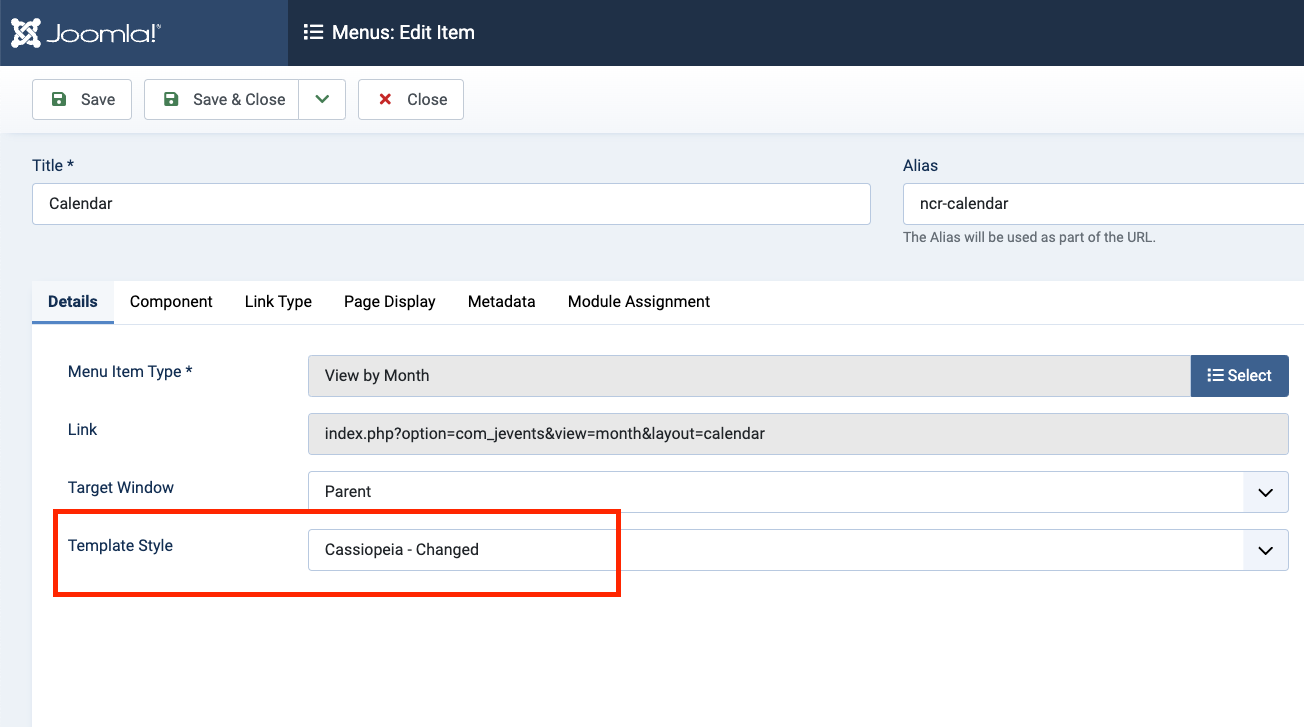The height and width of the screenshot is (727, 1304).
Task: Click the Title field containing Calendar
Action: pos(451,204)
